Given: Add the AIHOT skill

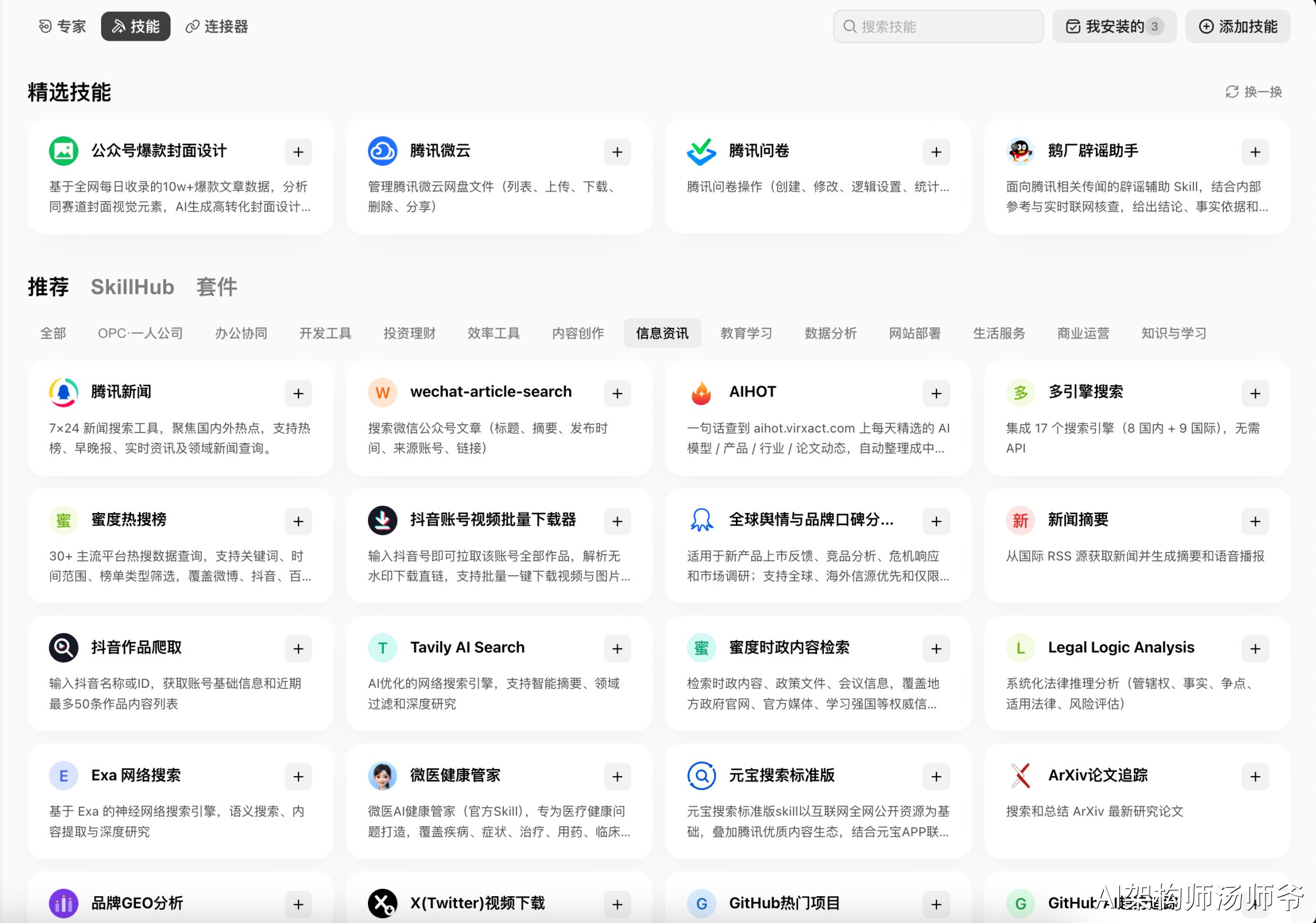Looking at the screenshot, I should [x=936, y=394].
